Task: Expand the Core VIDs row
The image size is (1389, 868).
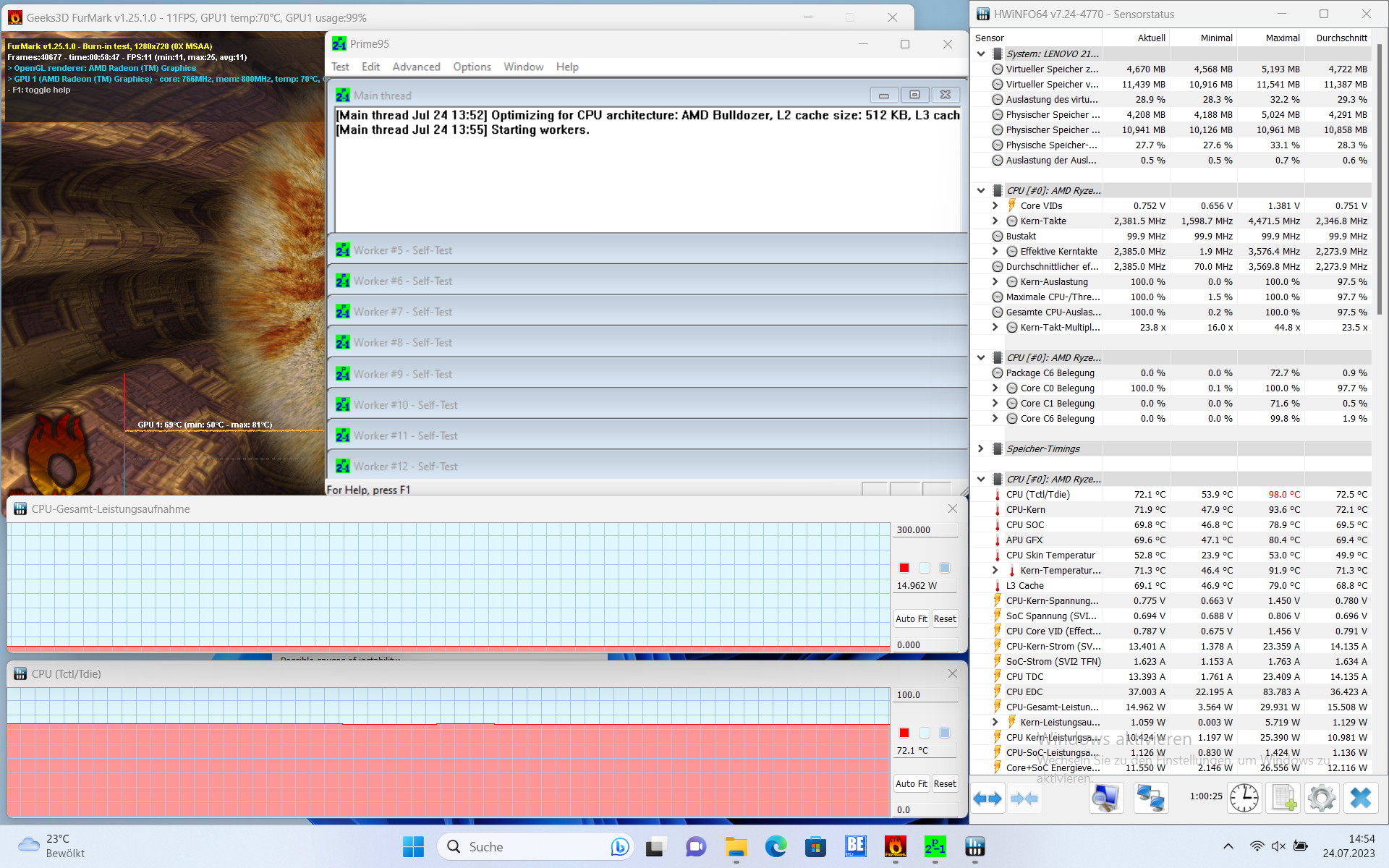Action: (x=995, y=205)
